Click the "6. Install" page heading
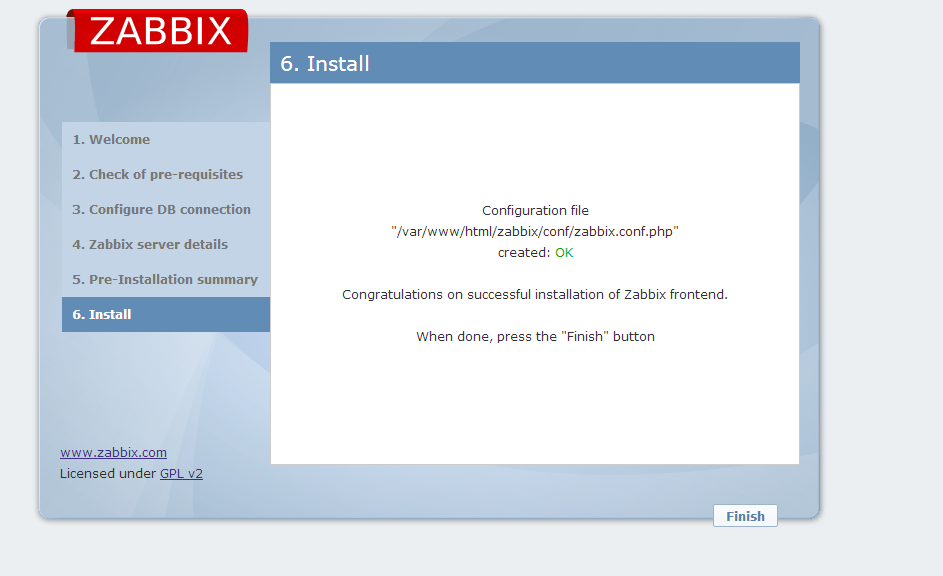943x576 pixels. pyautogui.click(x=325, y=64)
